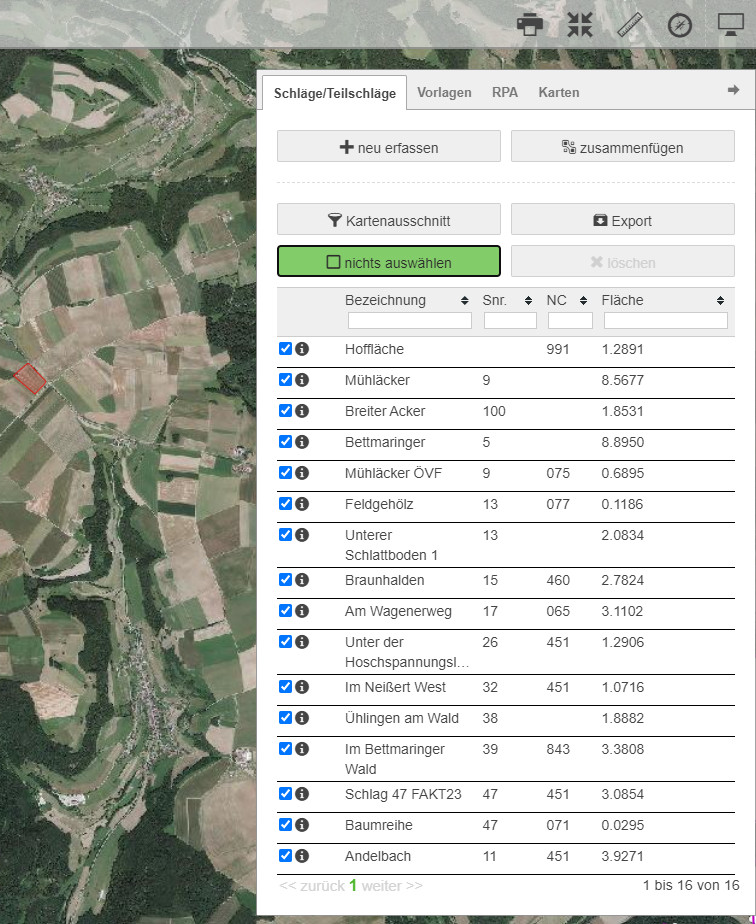This screenshot has width=756, height=924.
Task: Click the area value 2.0834
Action: [x=623, y=536]
